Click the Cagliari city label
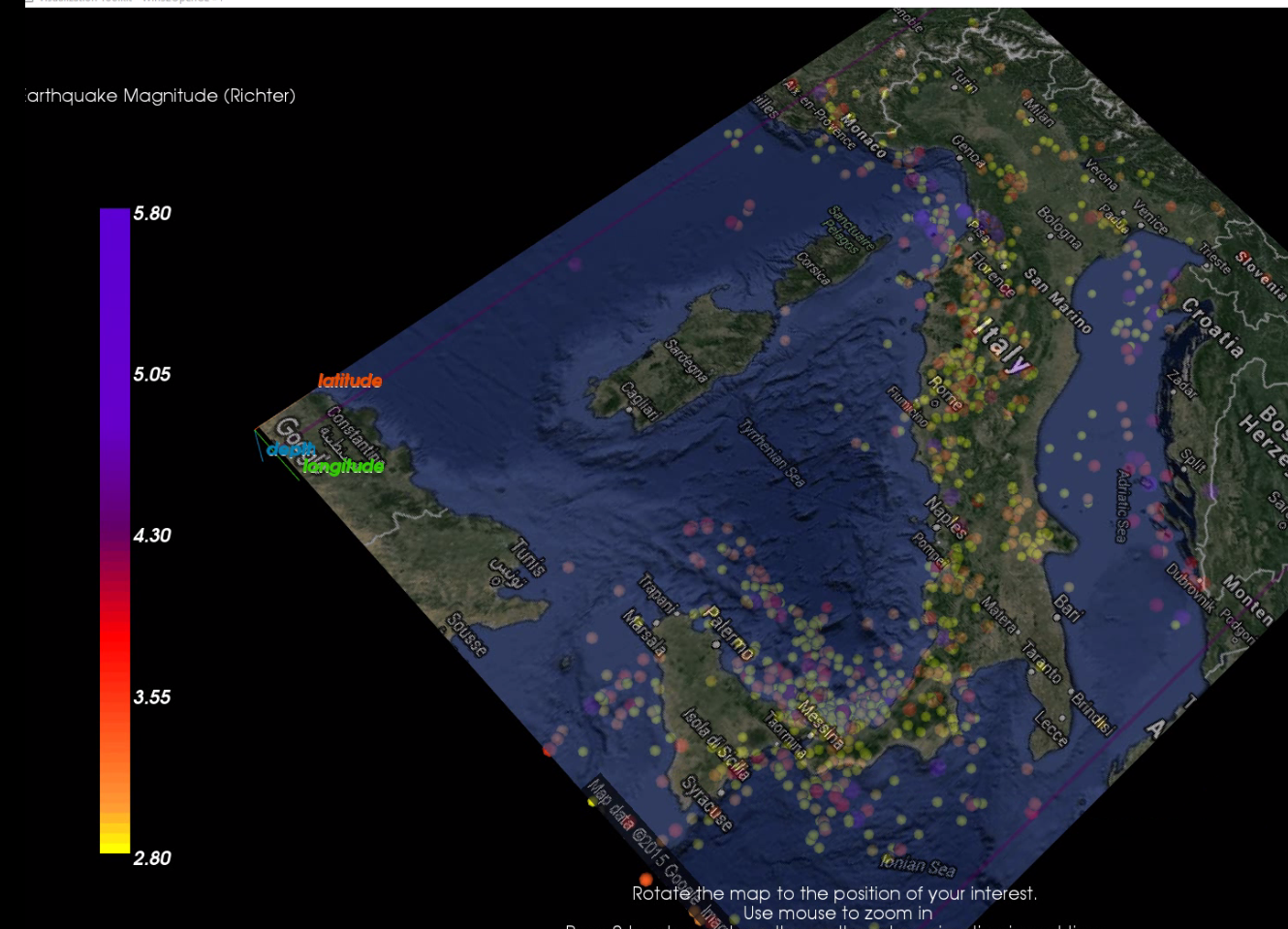The image size is (1288, 929). (639, 399)
